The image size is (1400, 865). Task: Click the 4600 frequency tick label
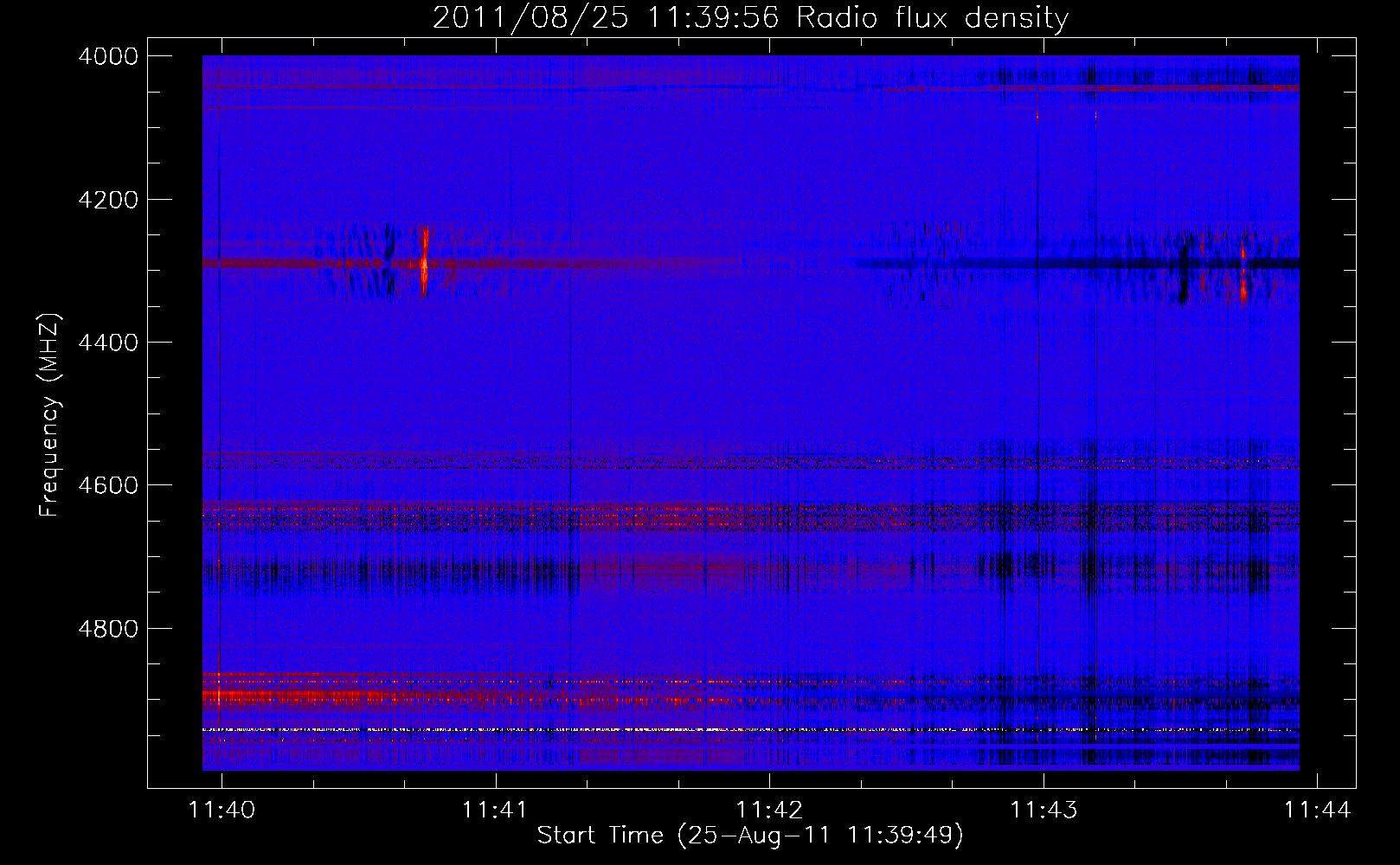108,485
